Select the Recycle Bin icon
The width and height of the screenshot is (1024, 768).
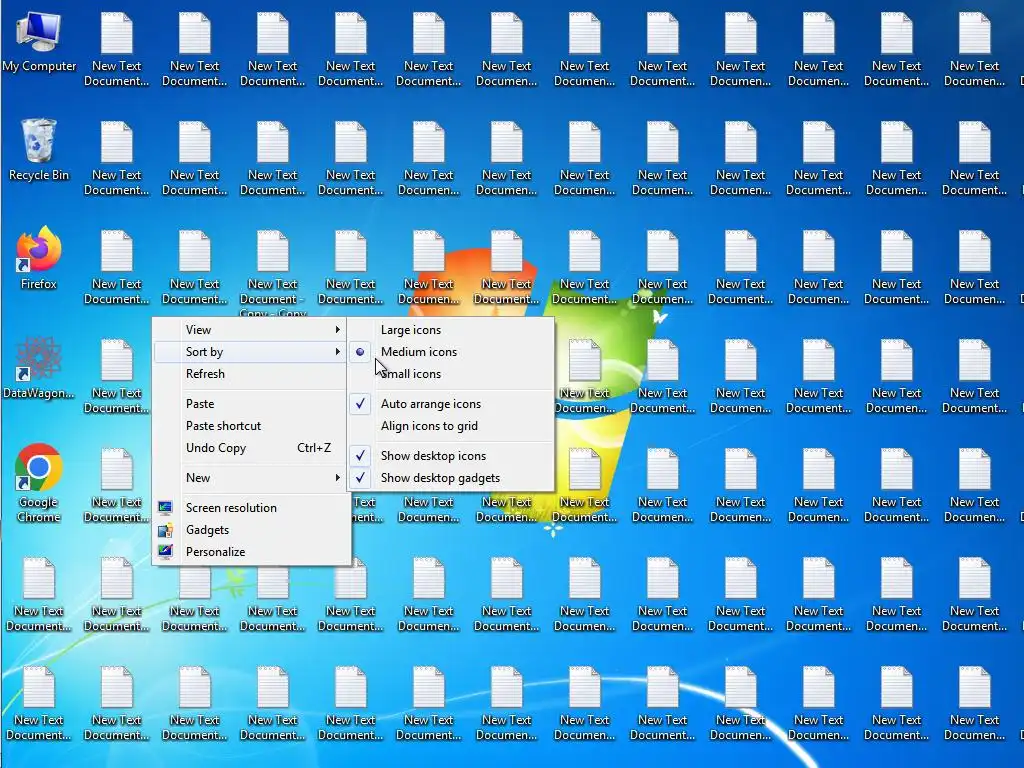39,150
